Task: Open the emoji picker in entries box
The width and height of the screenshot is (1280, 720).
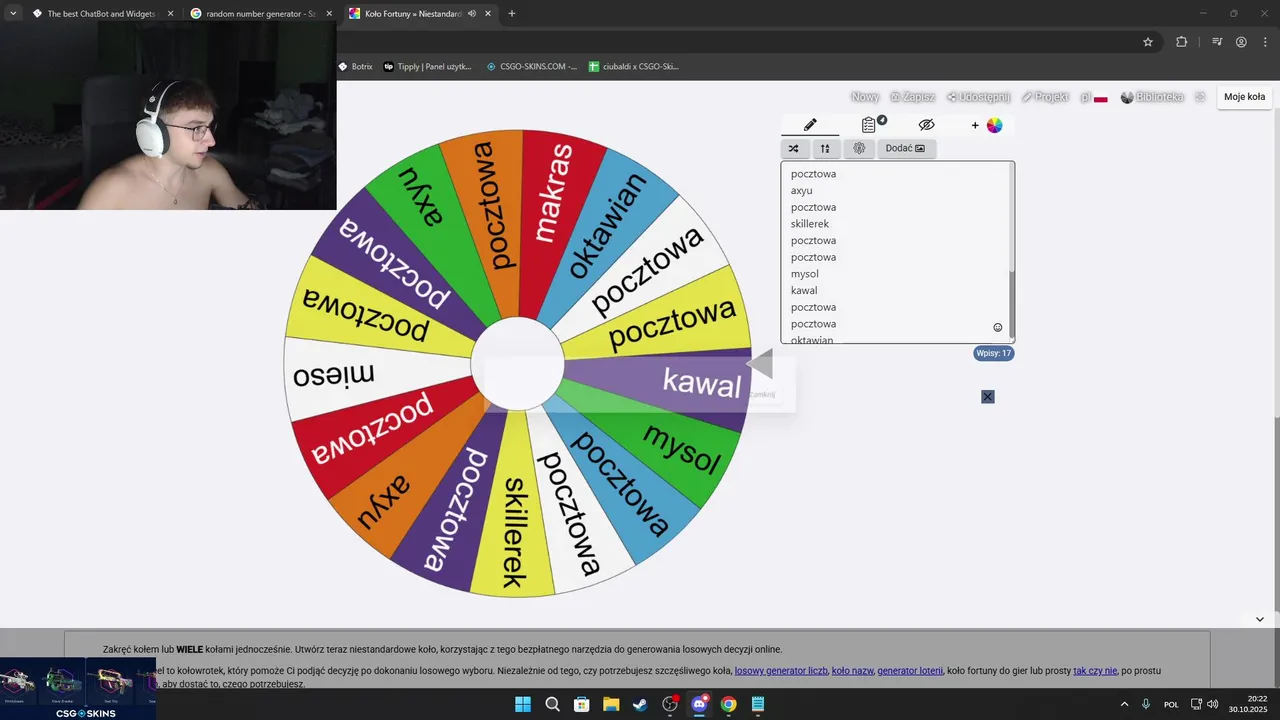Action: click(x=997, y=327)
